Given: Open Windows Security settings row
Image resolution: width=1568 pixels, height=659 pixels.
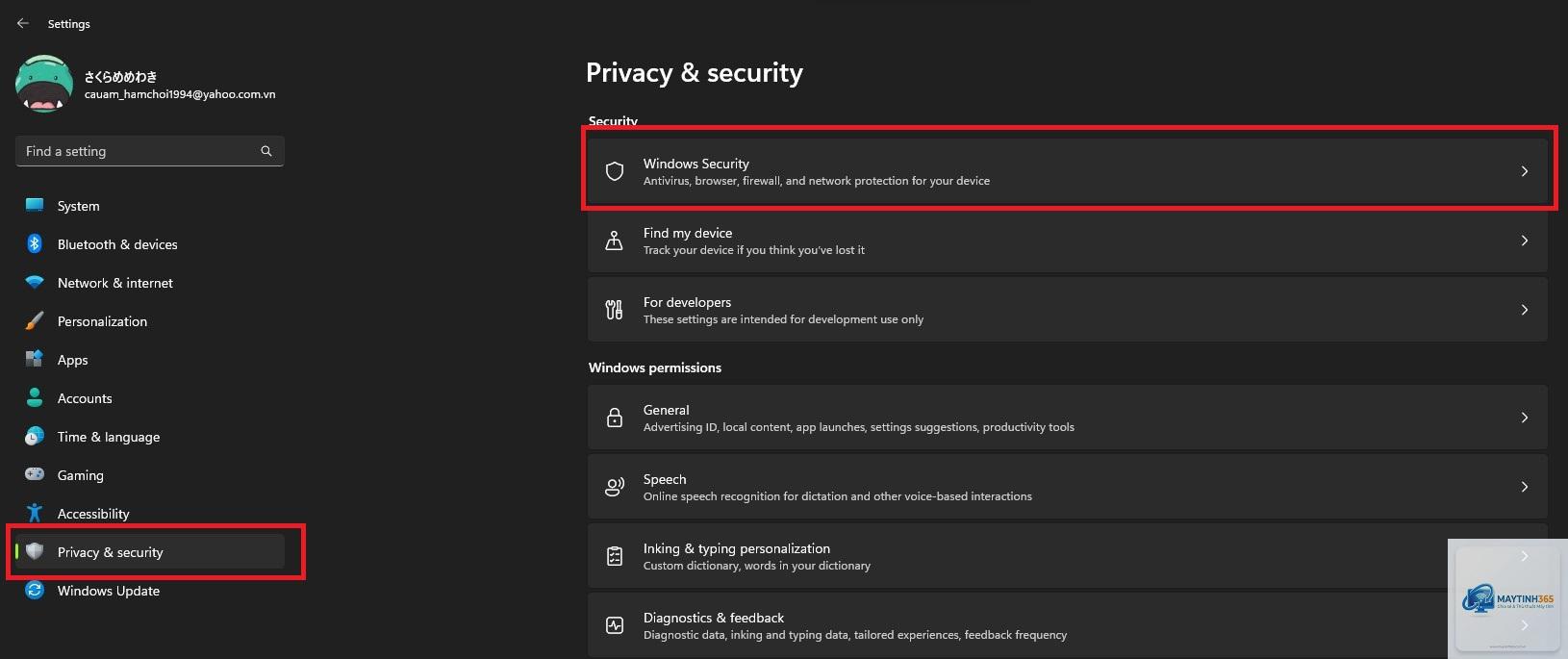Looking at the screenshot, I should pos(1068,171).
